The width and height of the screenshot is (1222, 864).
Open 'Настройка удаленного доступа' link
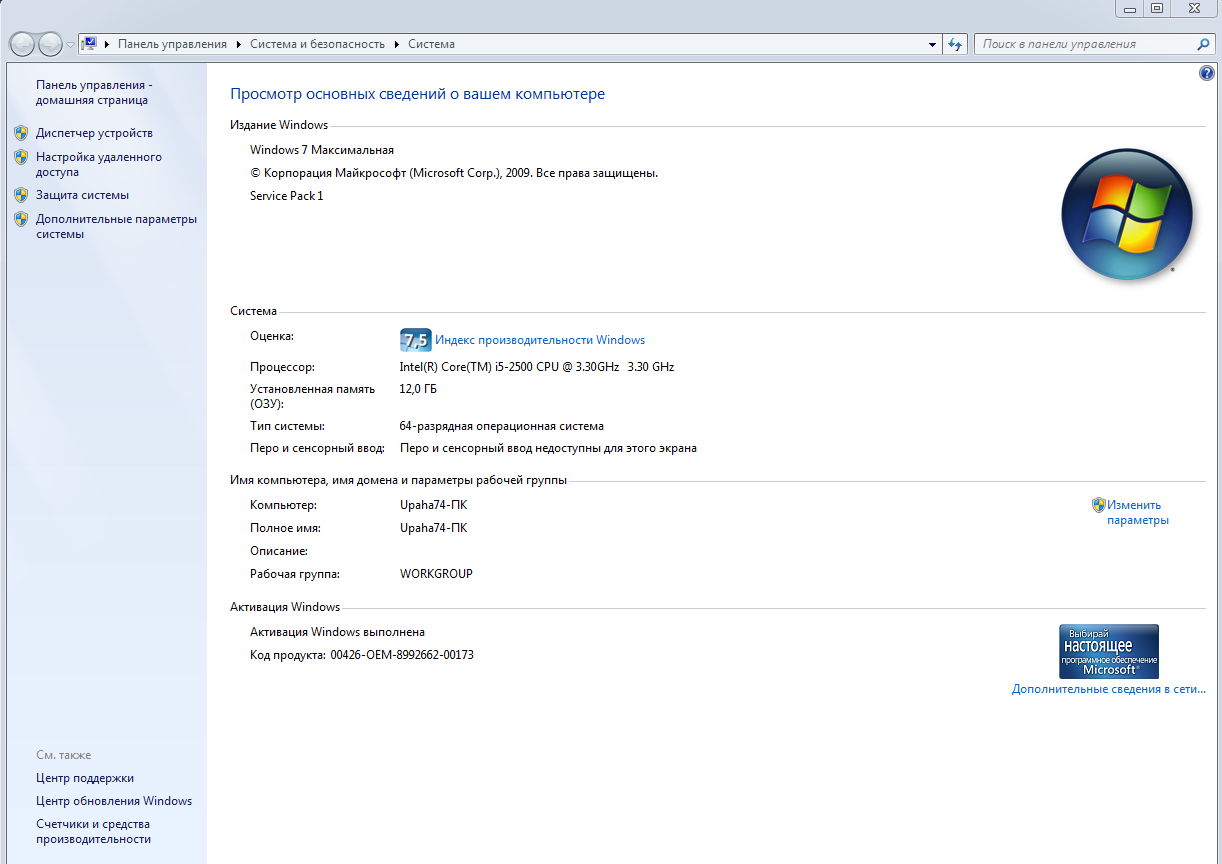click(x=99, y=164)
